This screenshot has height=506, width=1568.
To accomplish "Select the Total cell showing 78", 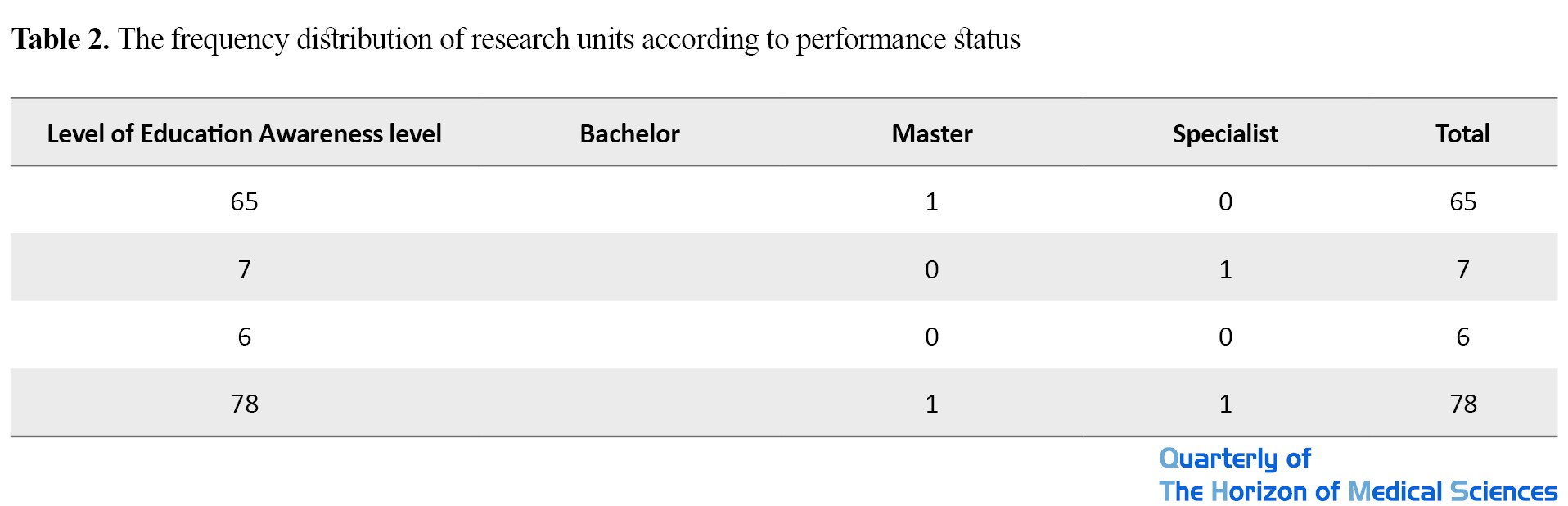I will click(x=1462, y=404).
